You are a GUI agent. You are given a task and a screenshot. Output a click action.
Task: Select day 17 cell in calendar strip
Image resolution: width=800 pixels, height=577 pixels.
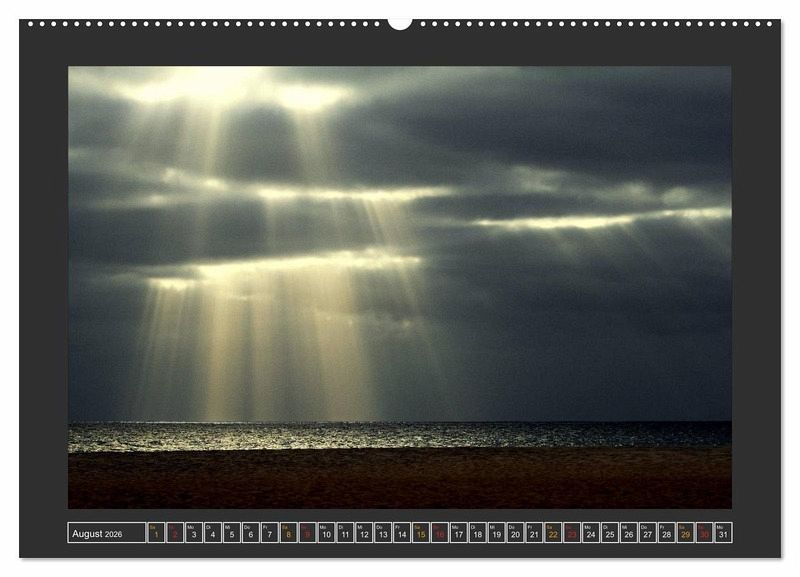(x=458, y=532)
